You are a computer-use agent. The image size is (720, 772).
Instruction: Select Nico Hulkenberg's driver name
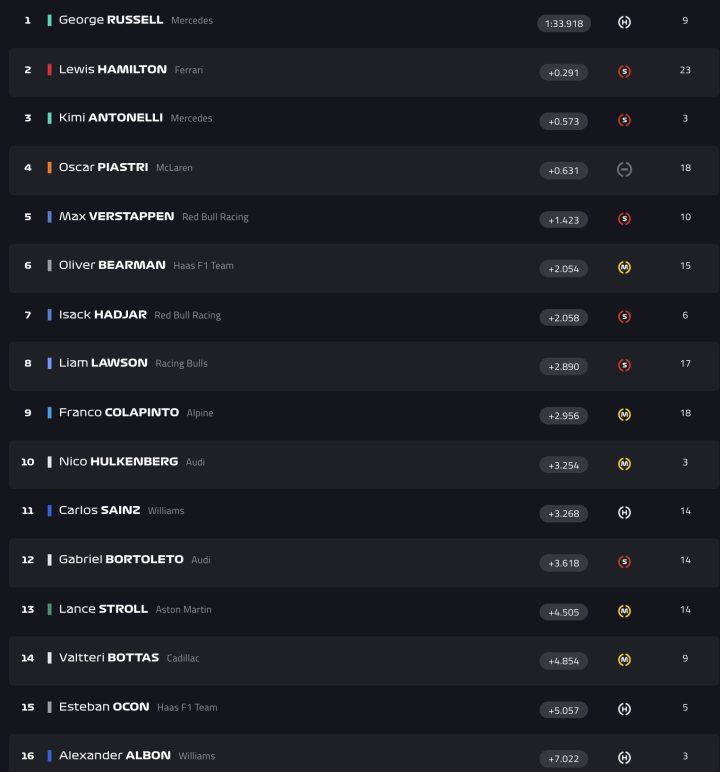click(118, 462)
